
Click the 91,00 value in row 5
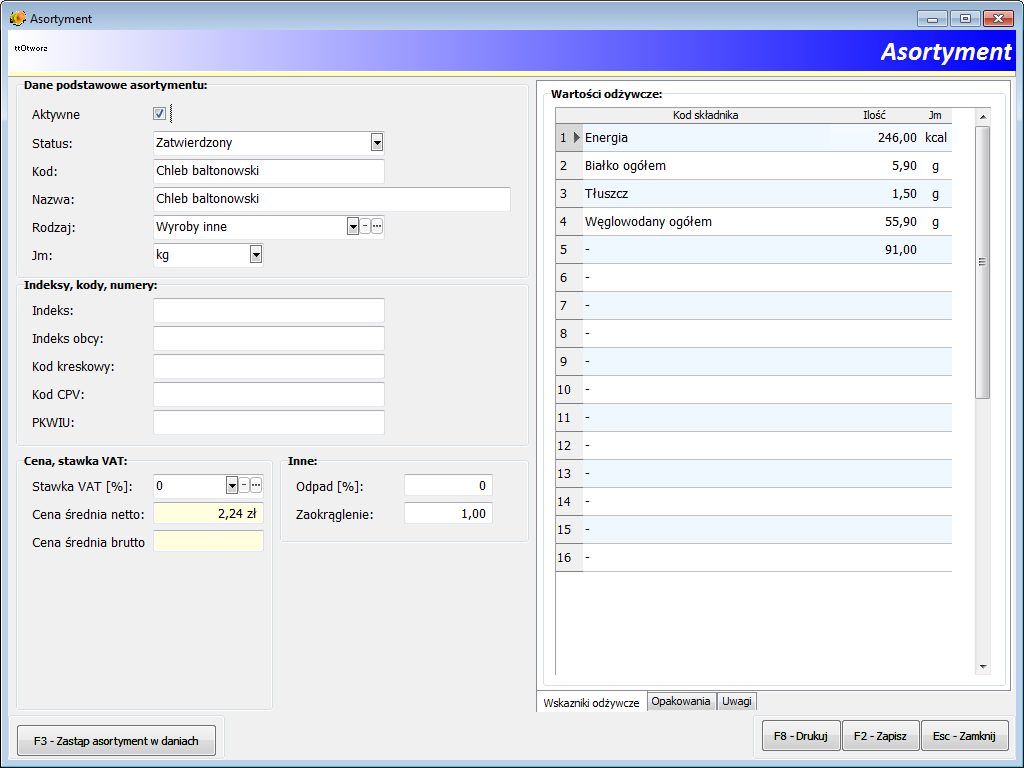click(x=901, y=249)
